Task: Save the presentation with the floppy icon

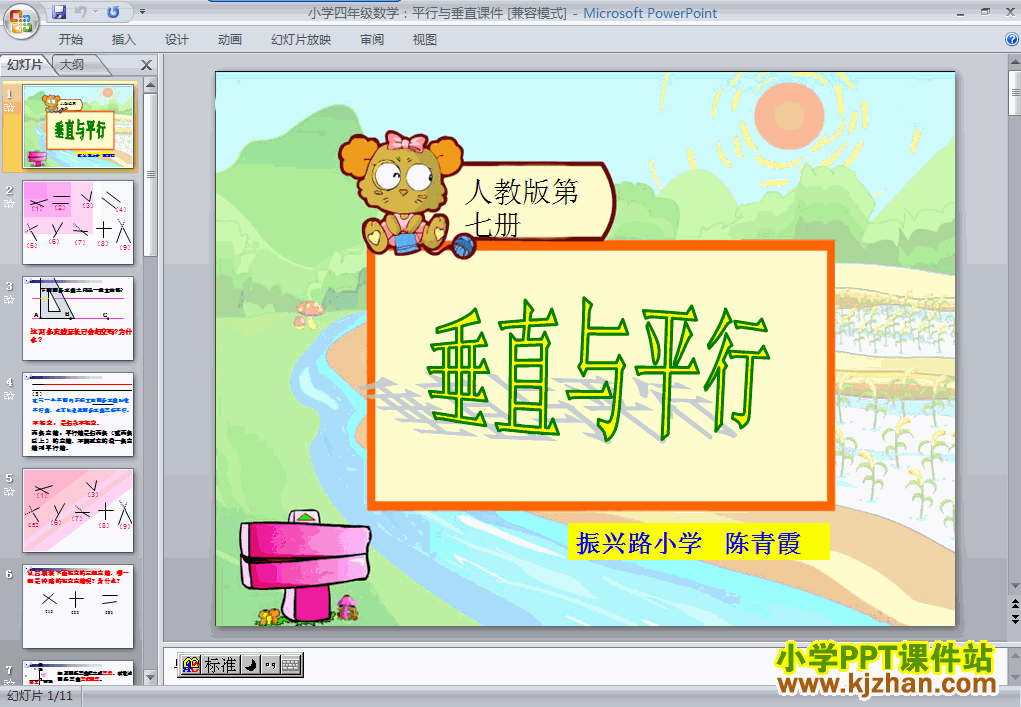Action: (x=59, y=12)
